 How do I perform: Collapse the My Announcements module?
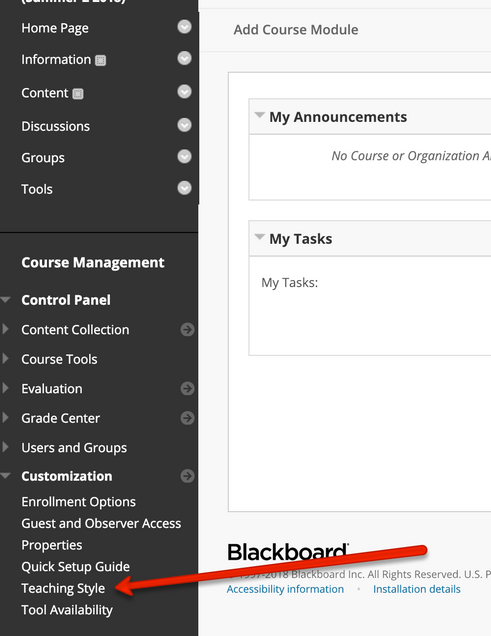point(259,115)
